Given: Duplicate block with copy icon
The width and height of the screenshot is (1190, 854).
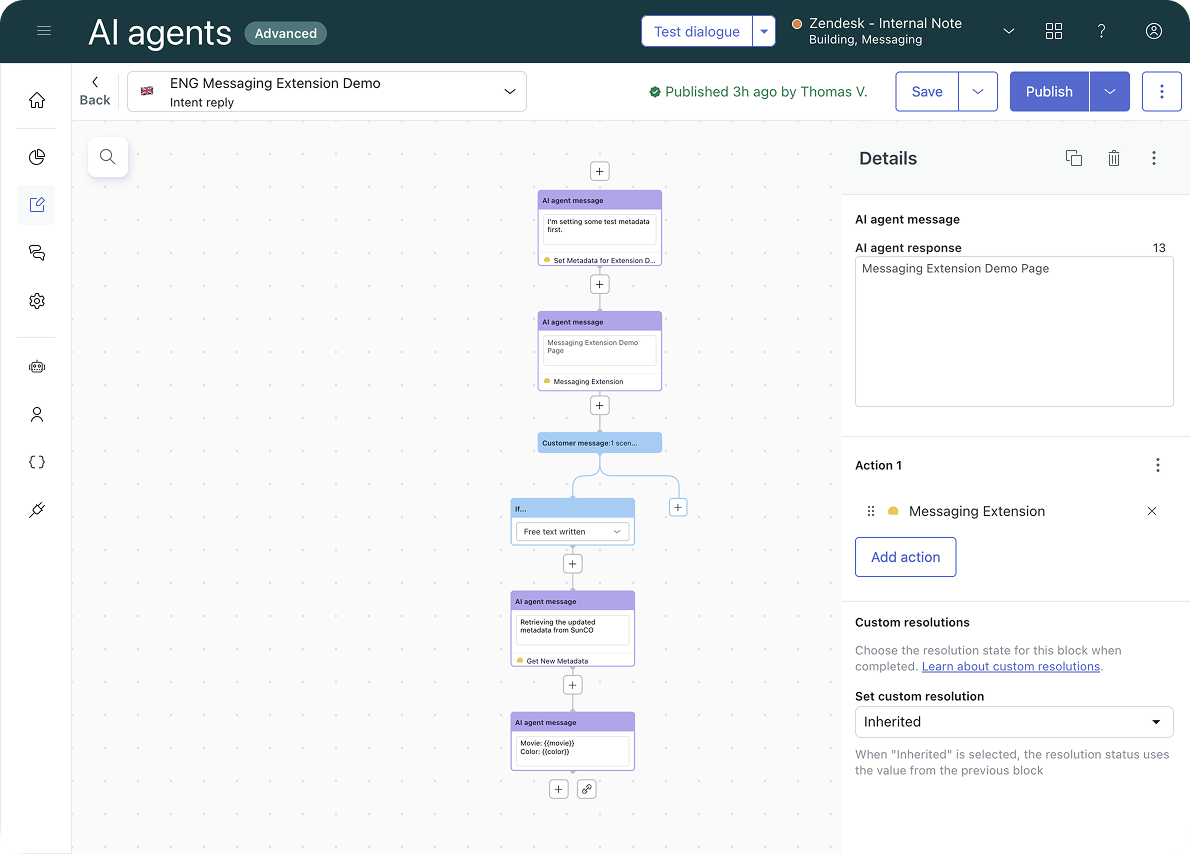Looking at the screenshot, I should point(1074,158).
